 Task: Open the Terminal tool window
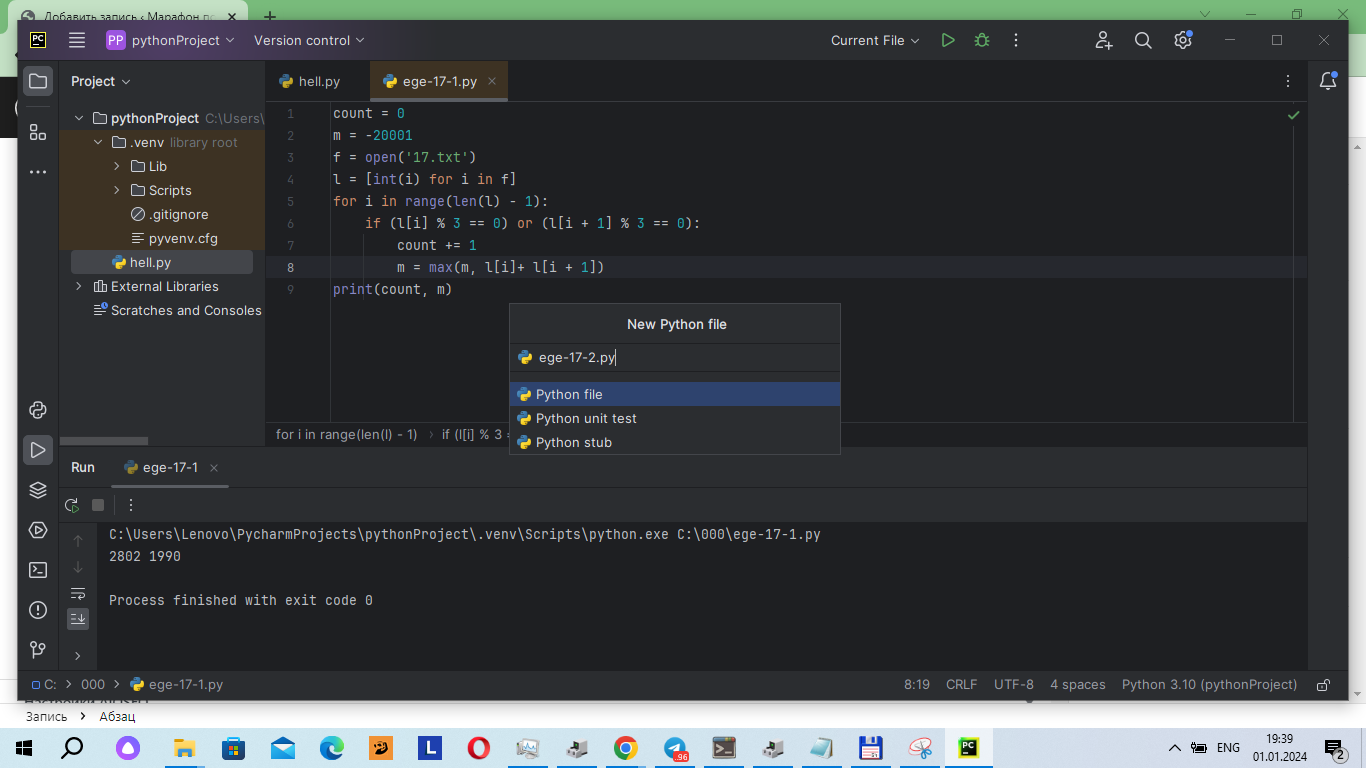(38, 570)
